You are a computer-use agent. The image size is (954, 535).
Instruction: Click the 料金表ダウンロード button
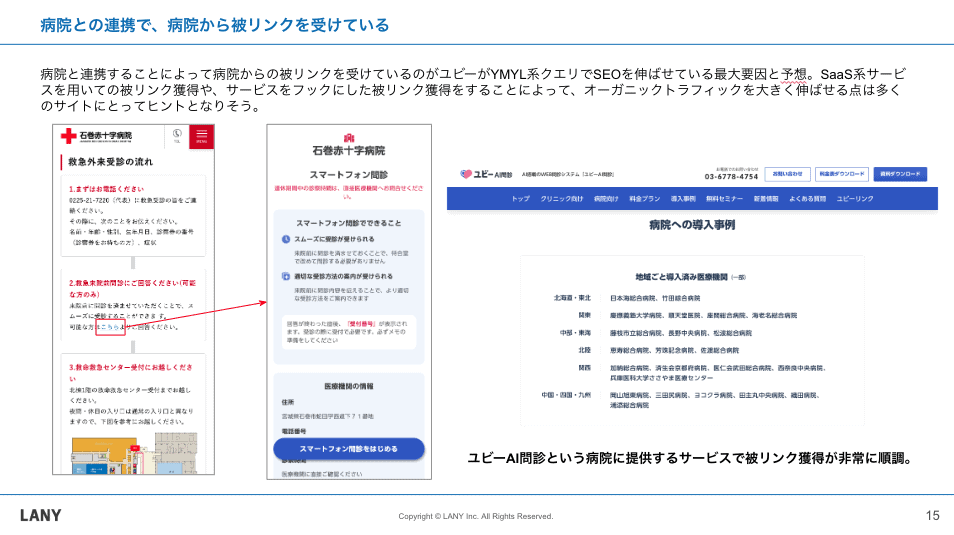coord(841,174)
